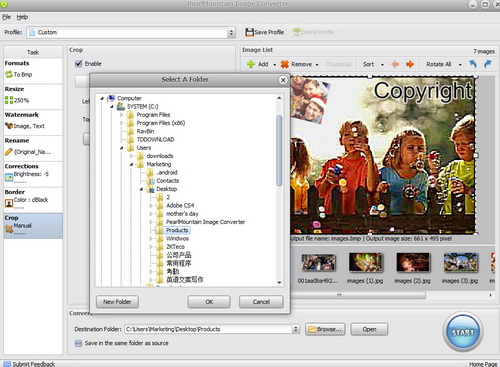Screen dimensions: 500x367
Task: Collapse the Marketing folder node
Action: coord(131,164)
